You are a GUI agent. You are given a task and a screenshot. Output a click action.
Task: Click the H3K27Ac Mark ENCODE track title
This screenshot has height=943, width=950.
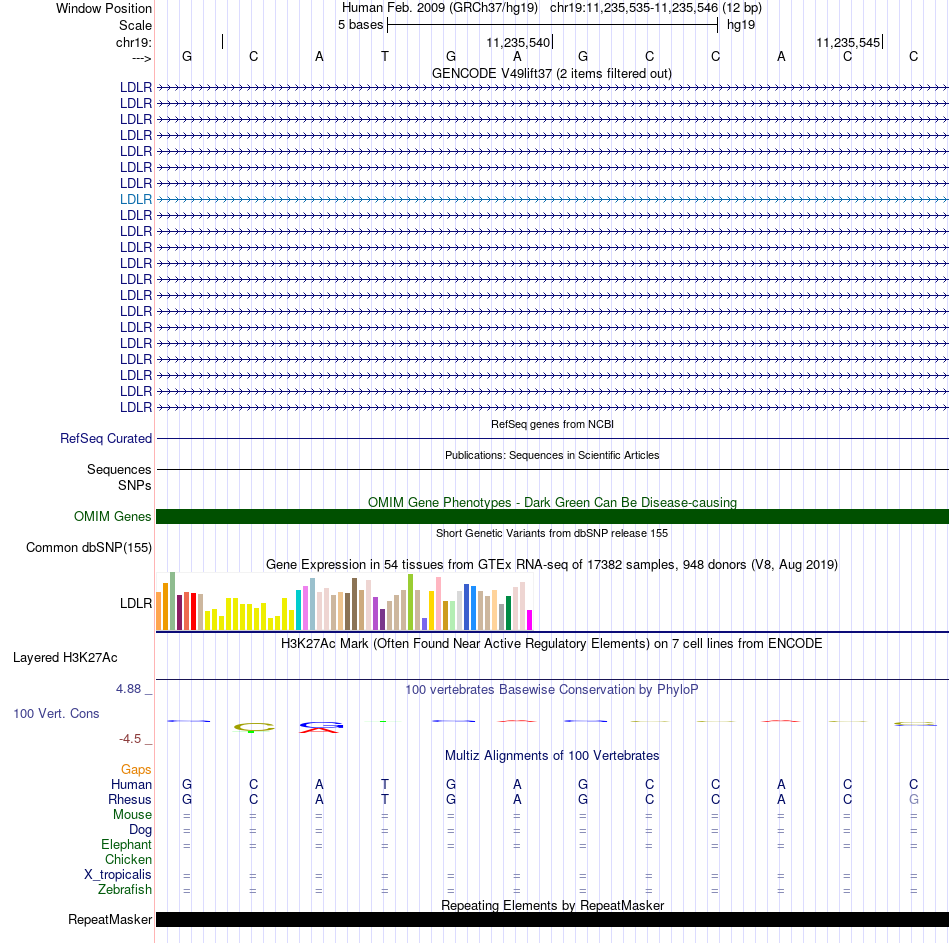pos(552,643)
